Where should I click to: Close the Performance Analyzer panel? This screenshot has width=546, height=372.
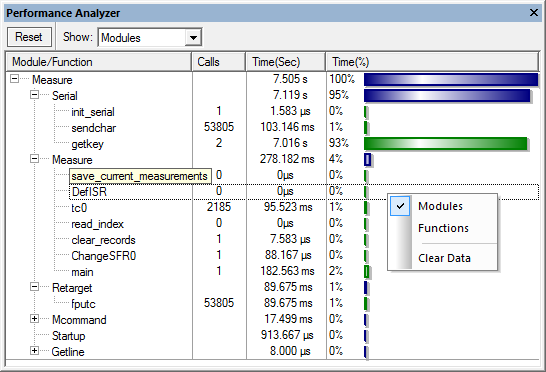coord(533,13)
